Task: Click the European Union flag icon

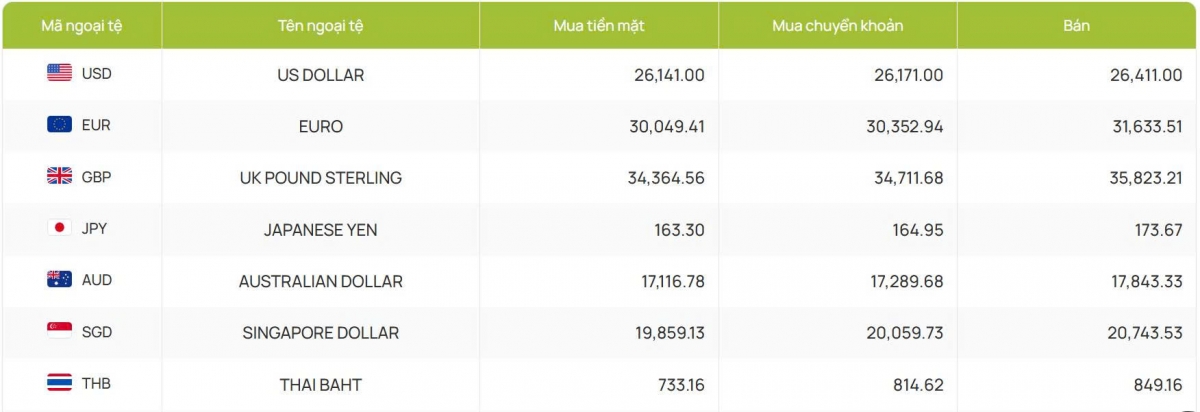Action: point(59,125)
